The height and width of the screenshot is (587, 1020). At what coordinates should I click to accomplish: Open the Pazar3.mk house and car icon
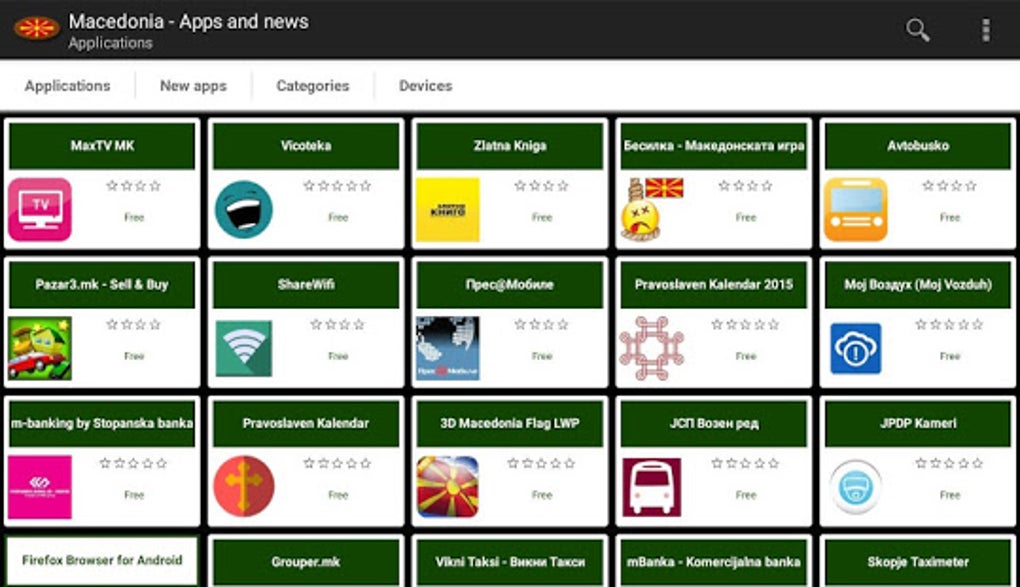coord(40,348)
